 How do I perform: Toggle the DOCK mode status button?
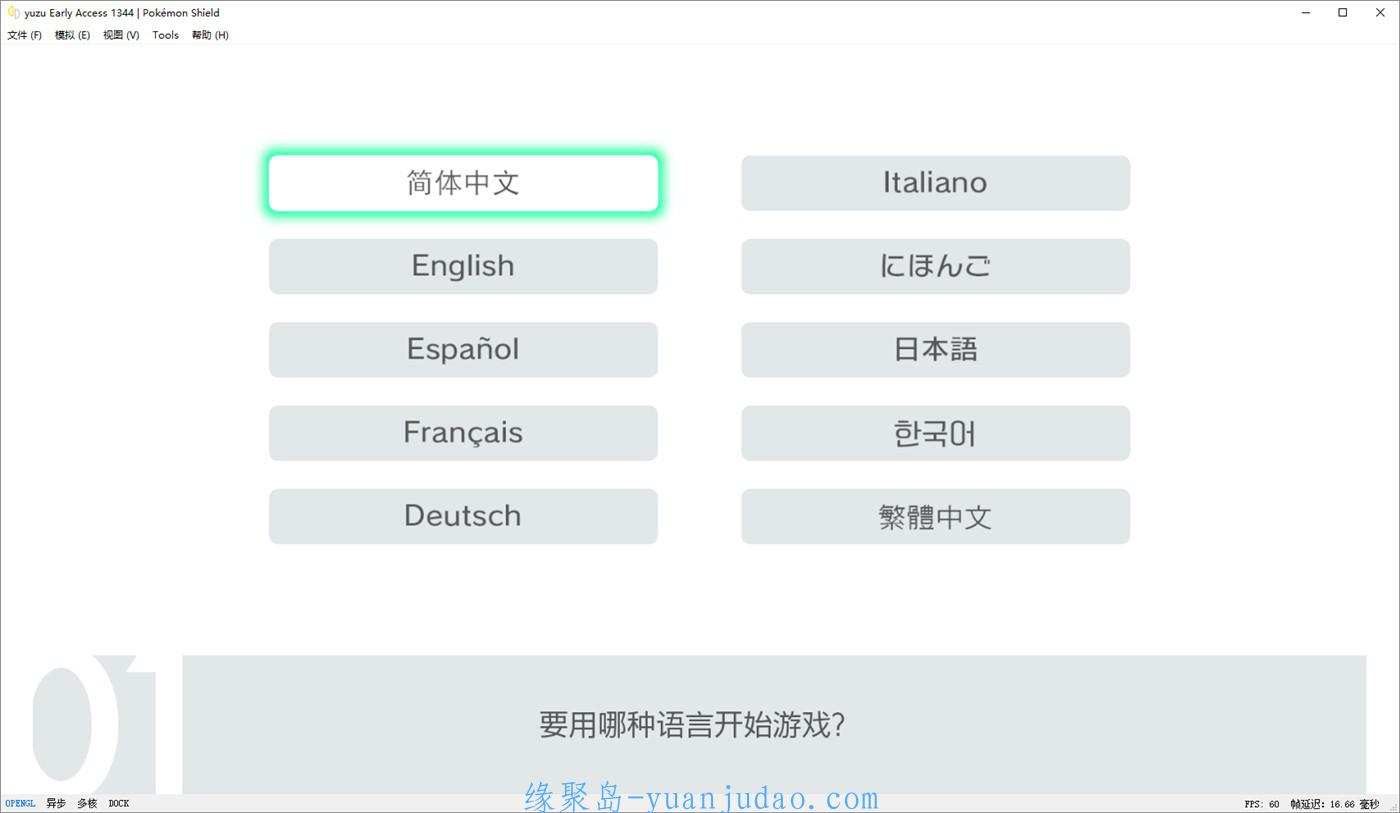[x=119, y=804]
